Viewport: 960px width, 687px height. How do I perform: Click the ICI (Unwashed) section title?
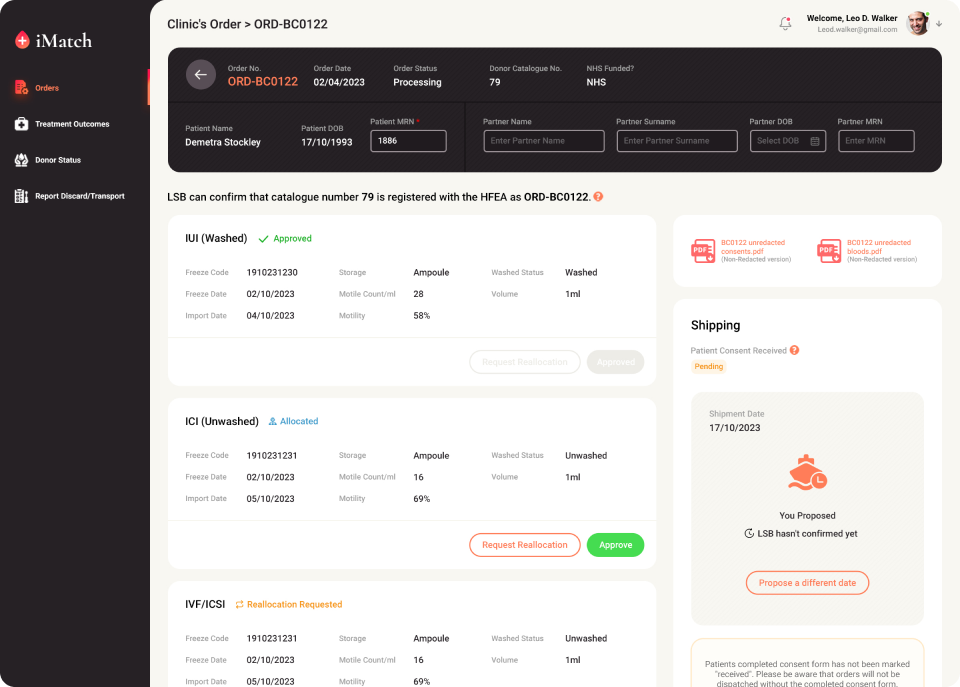(222, 421)
